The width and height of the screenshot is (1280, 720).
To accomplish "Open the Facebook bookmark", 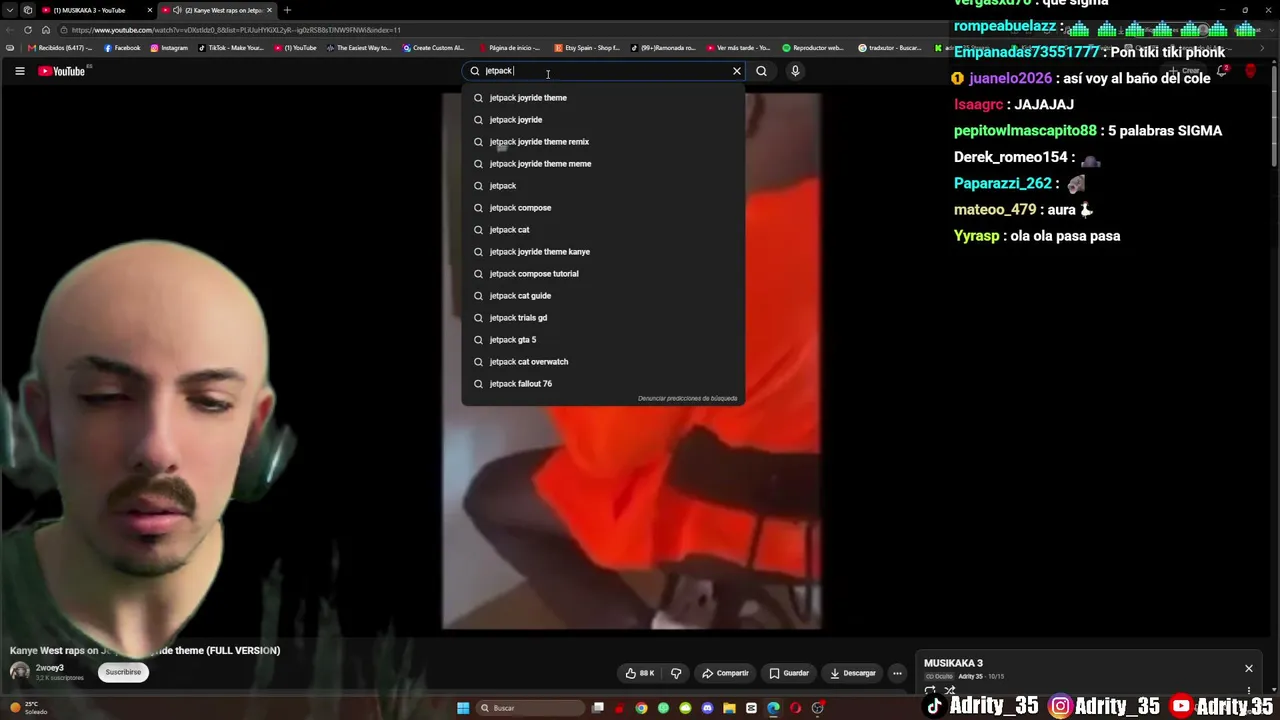I will tap(122, 48).
